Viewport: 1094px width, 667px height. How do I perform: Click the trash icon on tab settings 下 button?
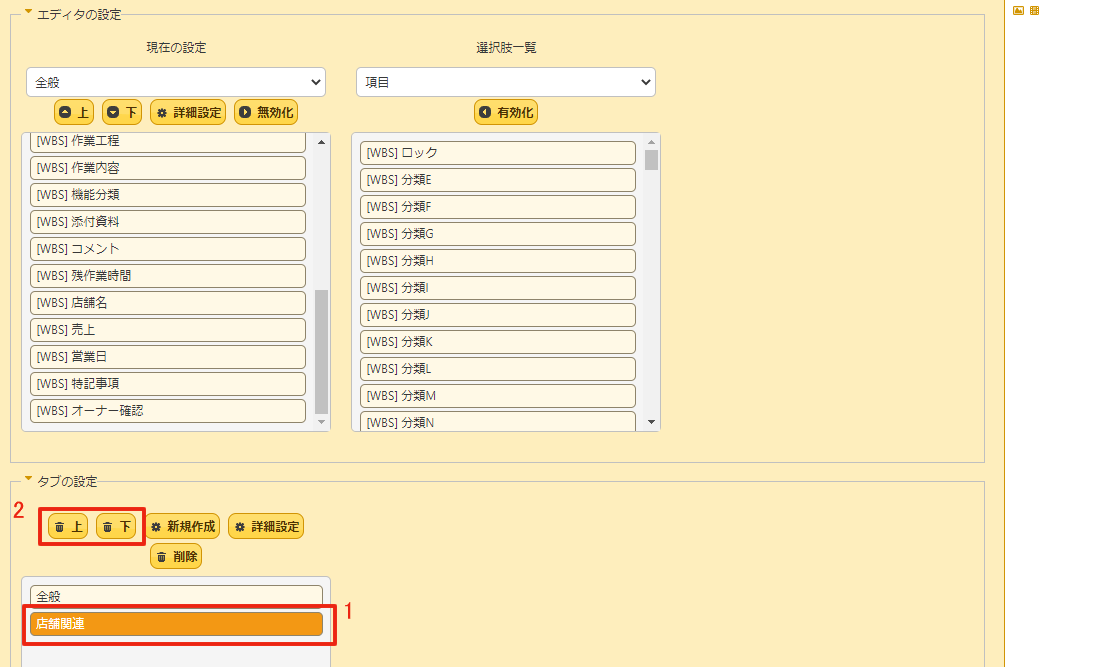(x=106, y=525)
